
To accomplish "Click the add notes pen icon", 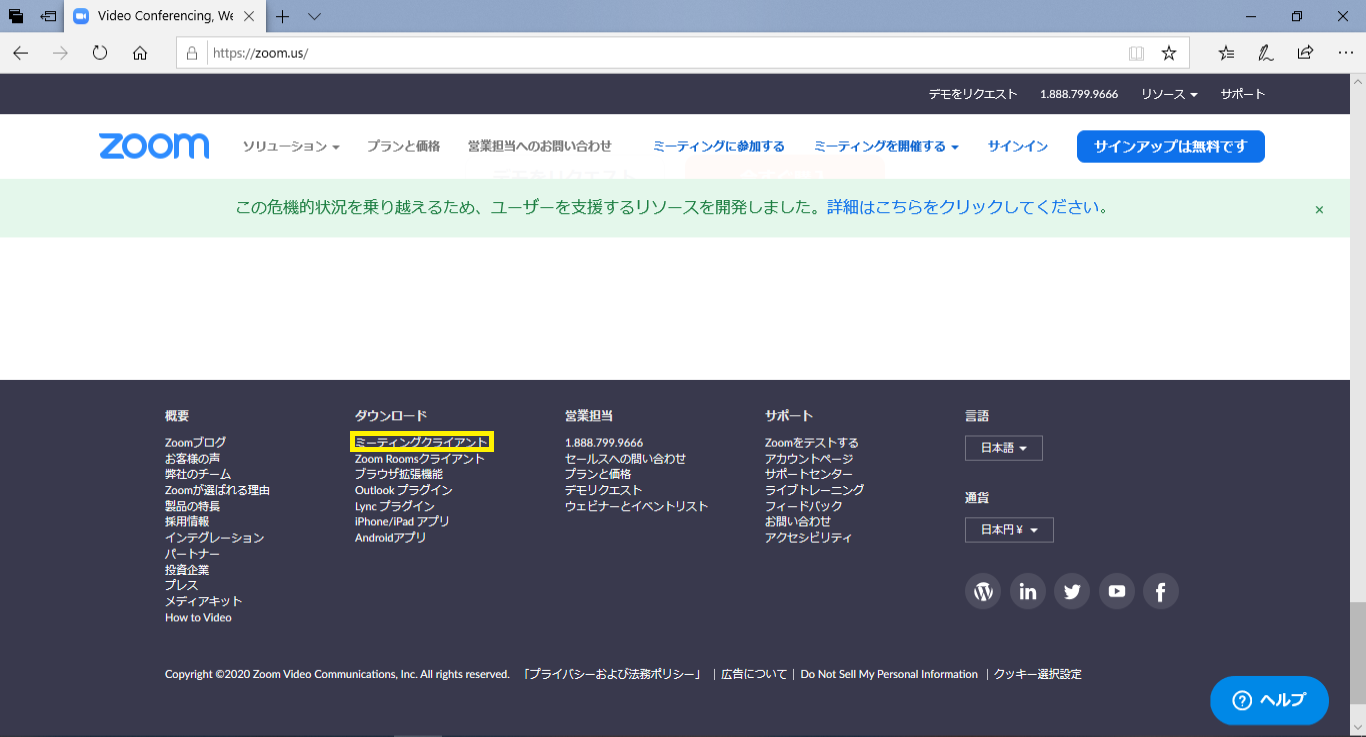I will coord(1266,53).
